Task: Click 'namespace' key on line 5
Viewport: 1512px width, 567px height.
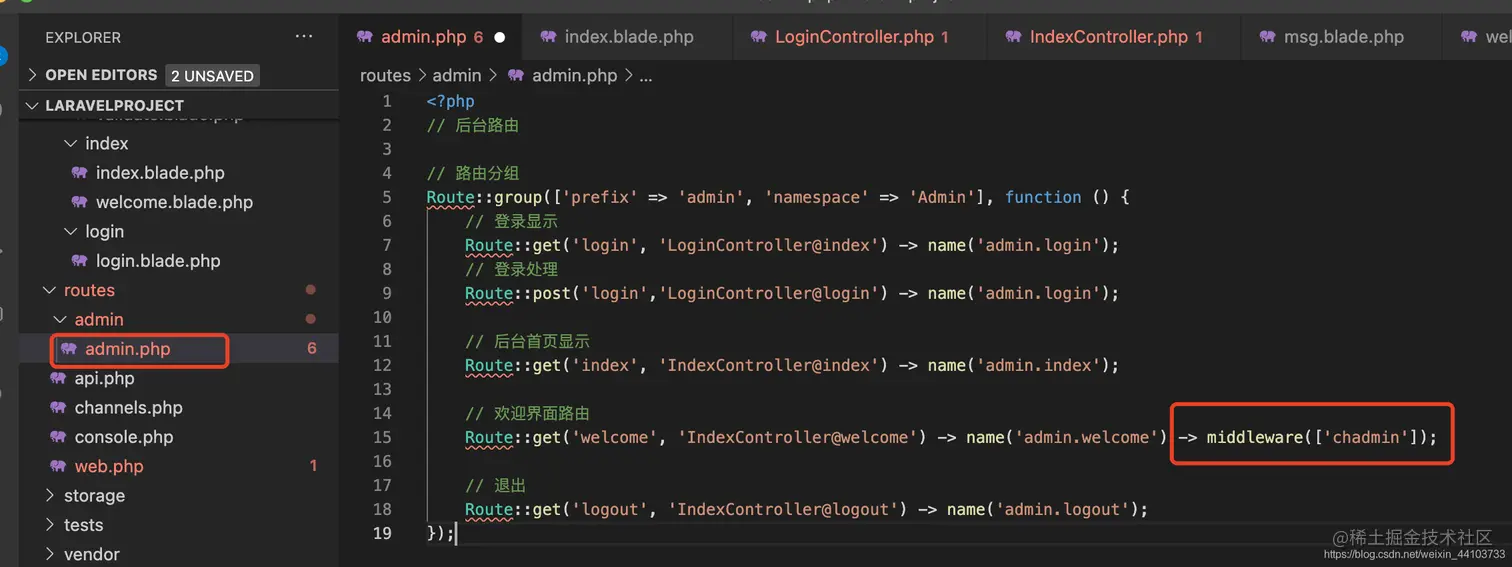Action: click(x=816, y=197)
